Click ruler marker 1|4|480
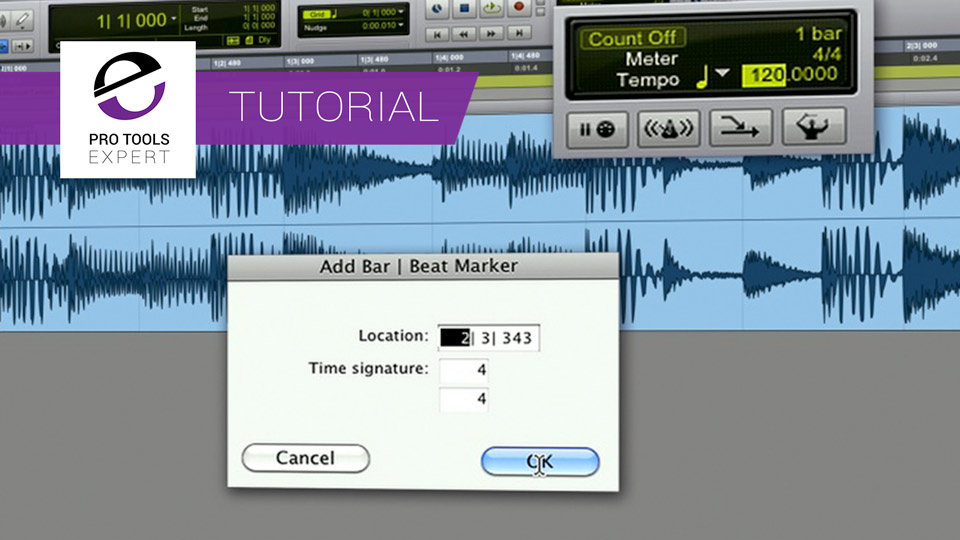Viewport: 960px width, 540px height. [525, 56]
